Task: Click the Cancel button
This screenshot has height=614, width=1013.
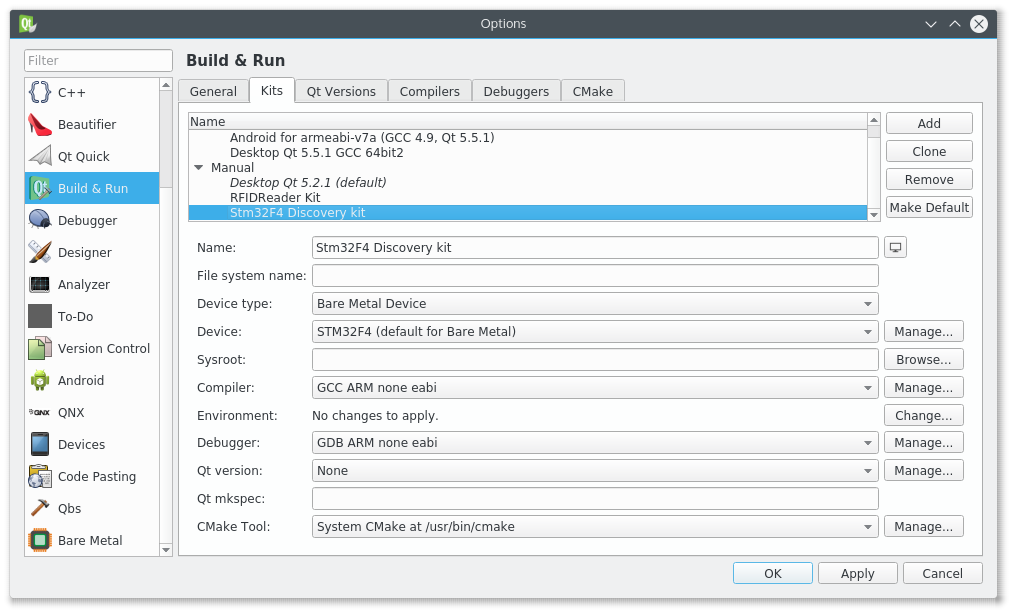Action: pyautogui.click(x=943, y=573)
